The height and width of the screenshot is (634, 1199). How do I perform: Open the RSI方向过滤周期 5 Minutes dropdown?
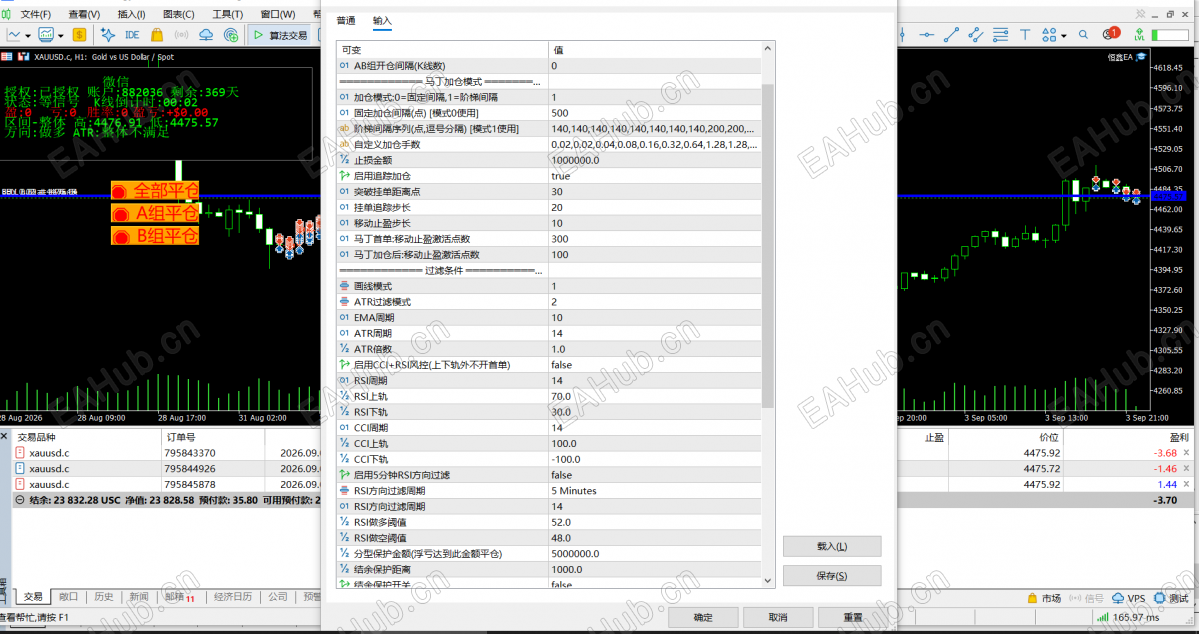click(655, 490)
